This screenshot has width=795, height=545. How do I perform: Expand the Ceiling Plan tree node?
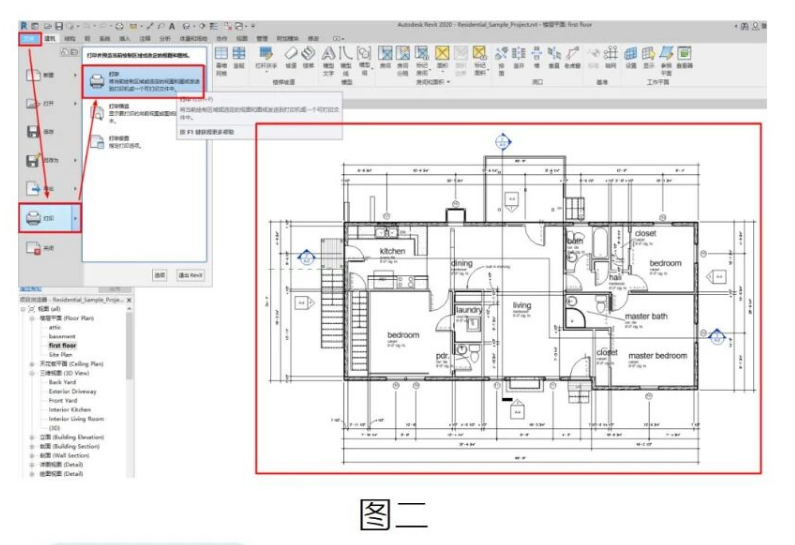pyautogui.click(x=32, y=364)
